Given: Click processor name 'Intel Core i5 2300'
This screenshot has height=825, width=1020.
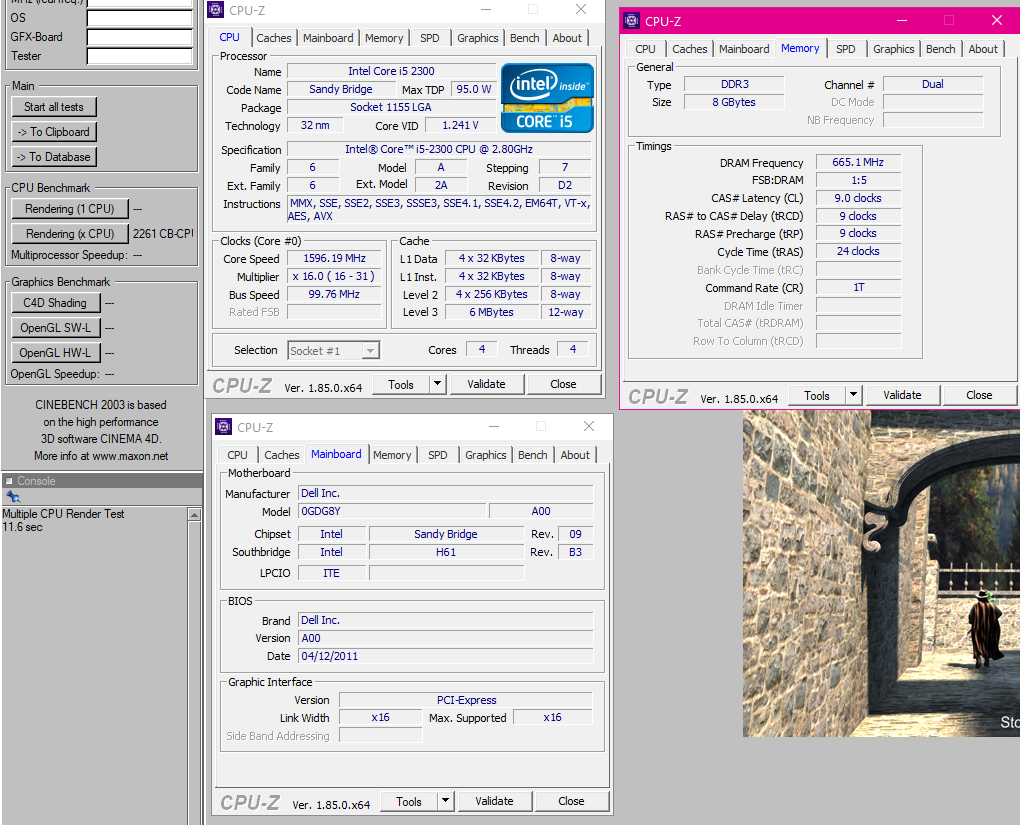Looking at the screenshot, I should 391,71.
